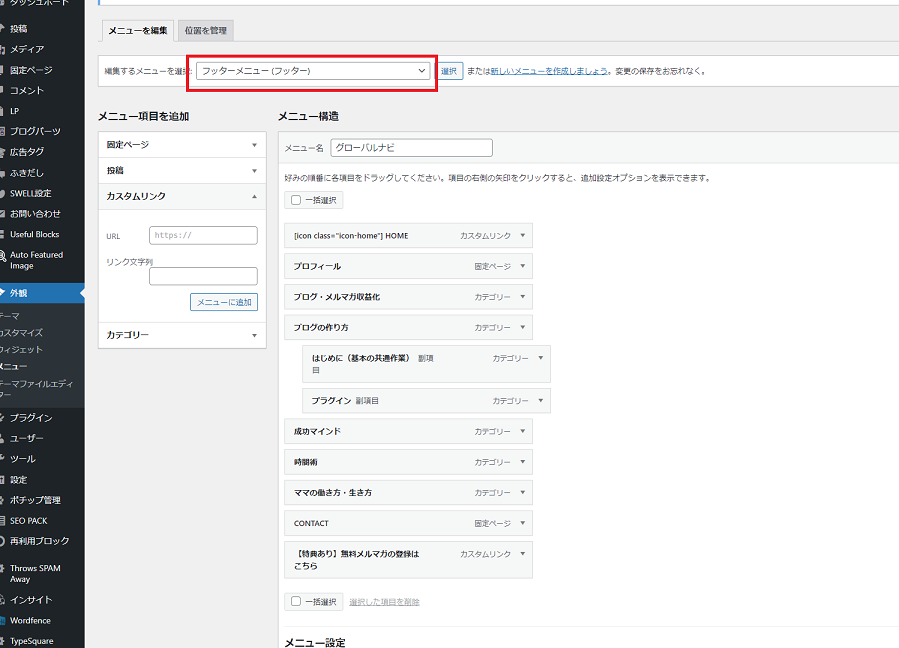Tick the 一括選択 checkbox above the HOME item
899x648 pixels.
point(296,200)
